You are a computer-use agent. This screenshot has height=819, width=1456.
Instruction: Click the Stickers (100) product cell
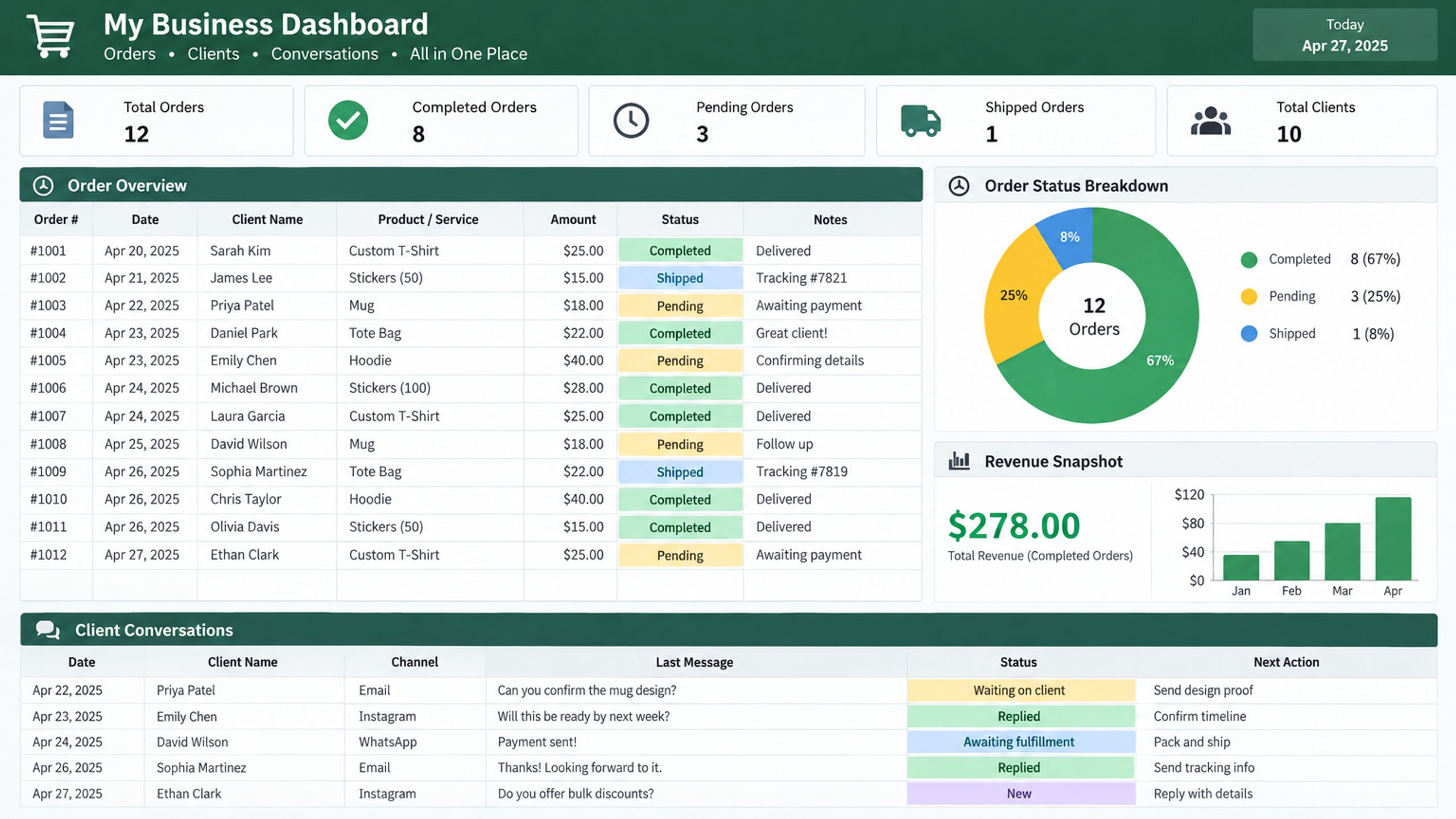(390, 388)
